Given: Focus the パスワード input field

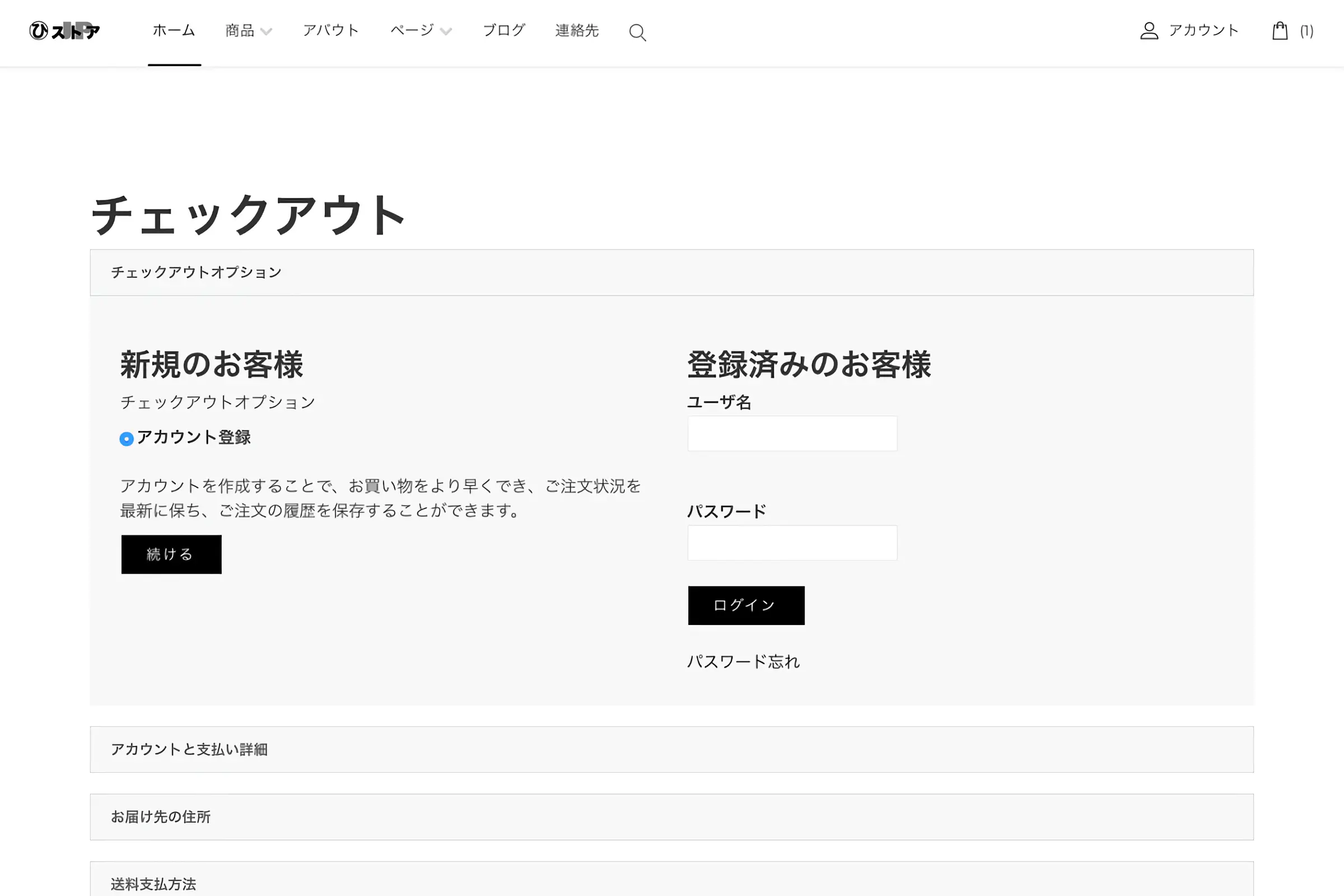Looking at the screenshot, I should tap(792, 543).
